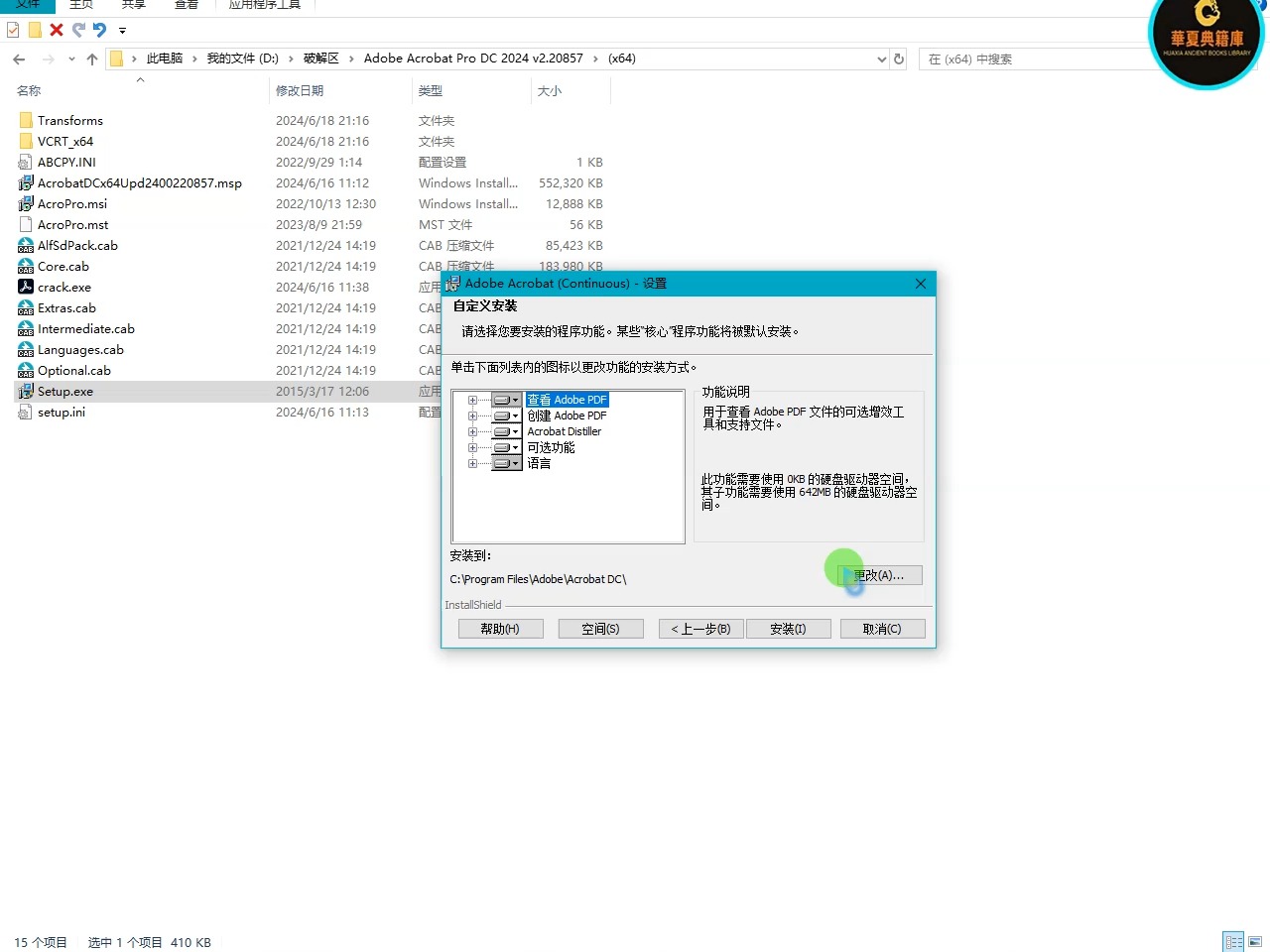1270x952 pixels.
Task: Select the AcroPro.msi installer icon
Action: [x=26, y=204]
